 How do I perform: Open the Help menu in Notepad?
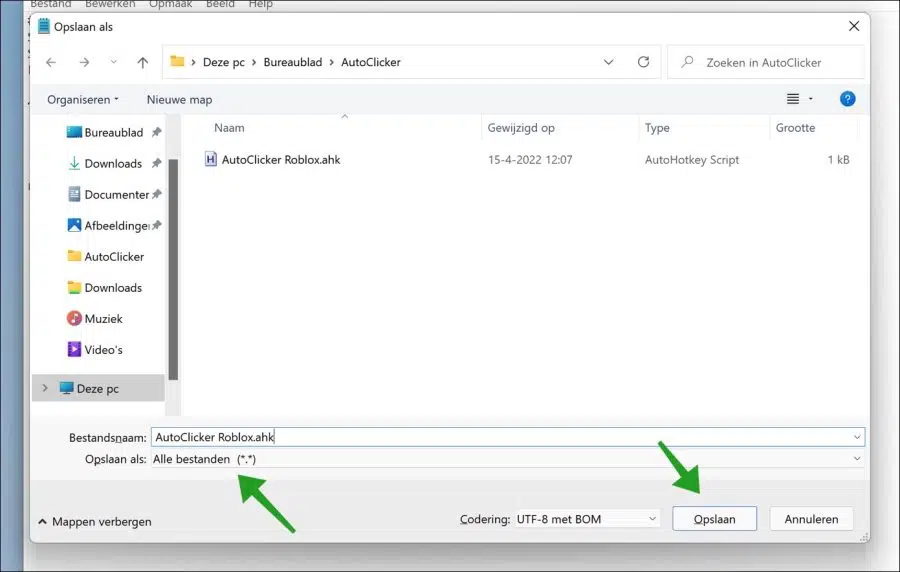tap(261, 4)
